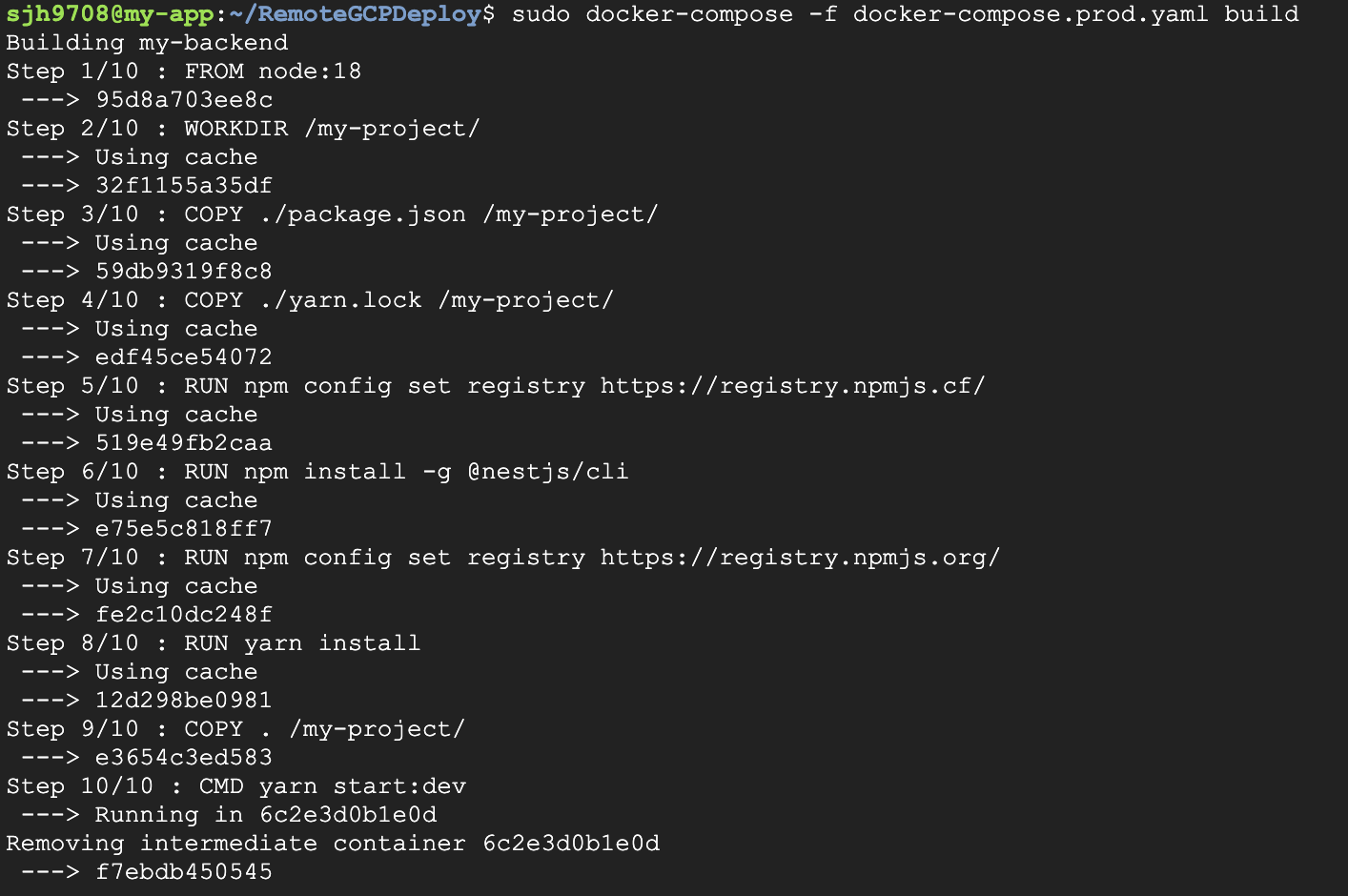Screen dimensions: 1348x896
Task: Click the line 'RUN npm install -g @nestjs/cli'
Action: coord(407,472)
